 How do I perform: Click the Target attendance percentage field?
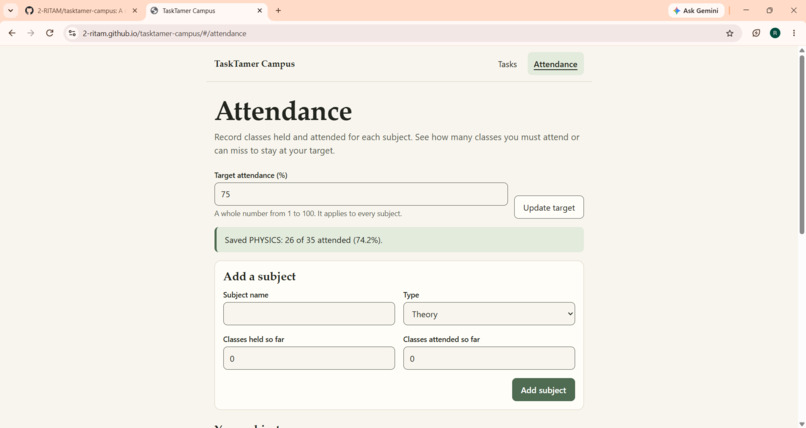(x=361, y=194)
